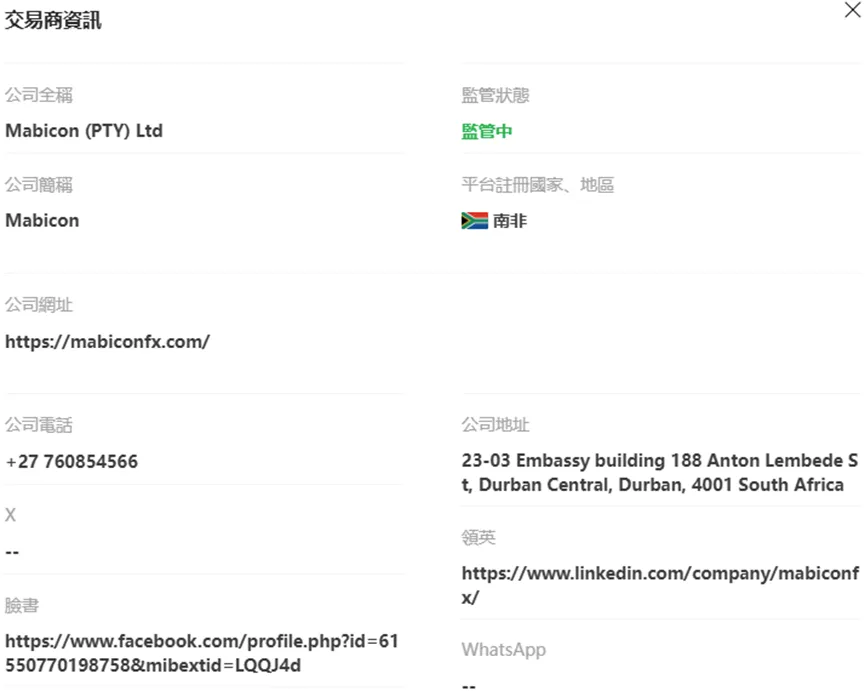Click the 監管狀態 field label

click(x=495, y=95)
